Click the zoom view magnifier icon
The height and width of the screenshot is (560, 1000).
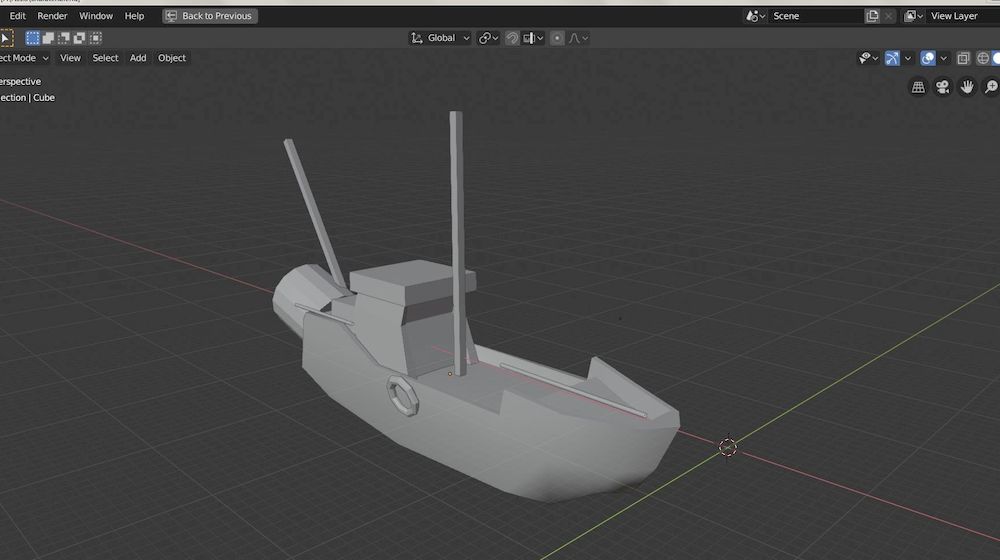[x=991, y=88]
